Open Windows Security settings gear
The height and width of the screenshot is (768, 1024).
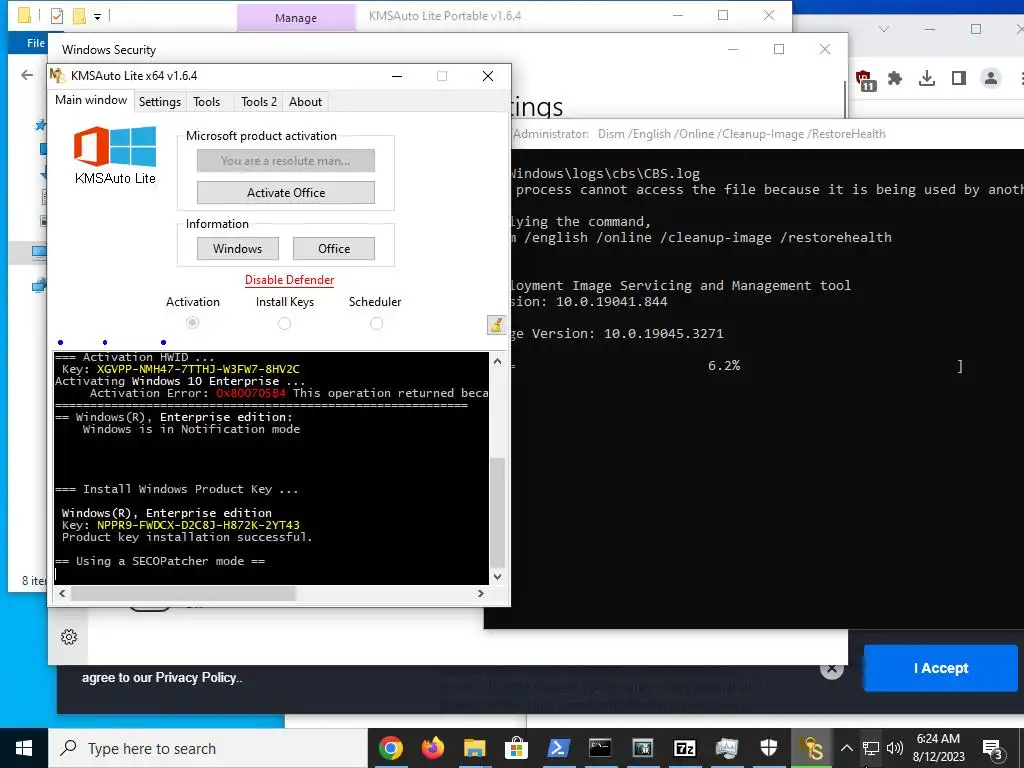(69, 637)
